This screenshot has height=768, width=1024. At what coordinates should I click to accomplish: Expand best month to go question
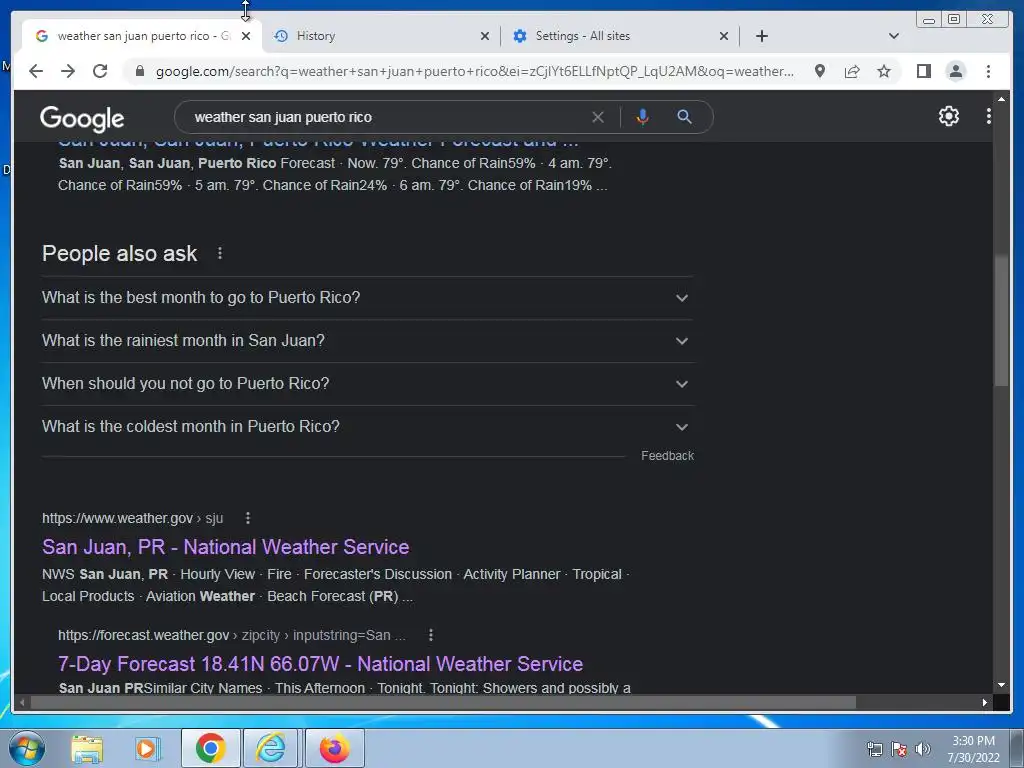367,298
